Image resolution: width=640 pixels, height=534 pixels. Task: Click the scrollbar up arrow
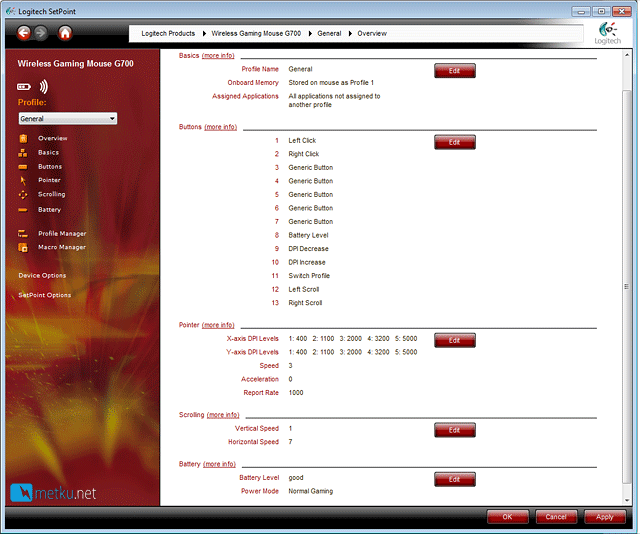pos(627,55)
